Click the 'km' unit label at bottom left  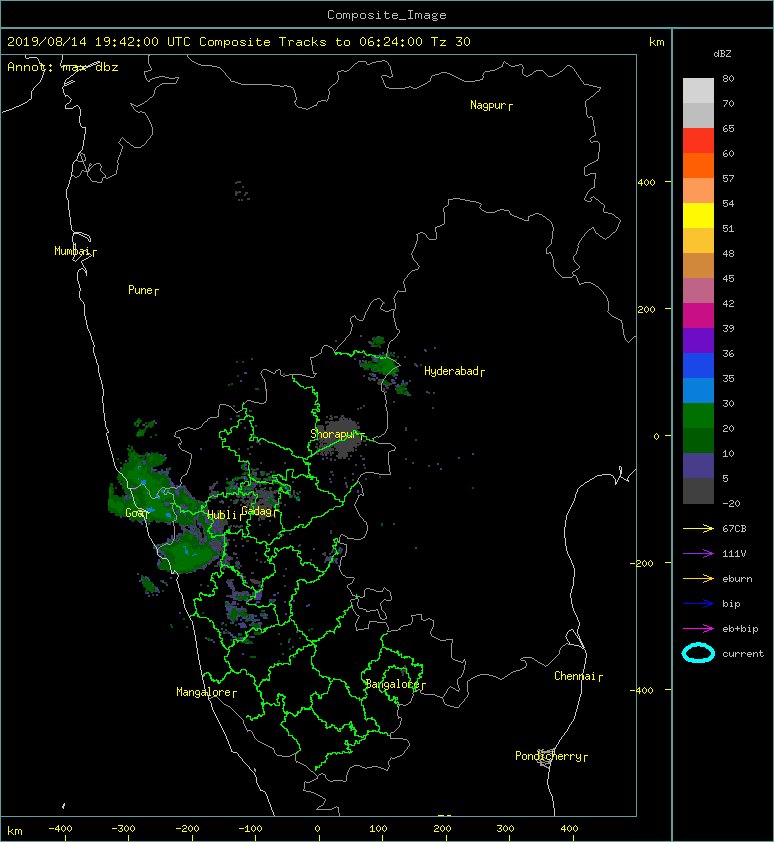[x=15, y=831]
